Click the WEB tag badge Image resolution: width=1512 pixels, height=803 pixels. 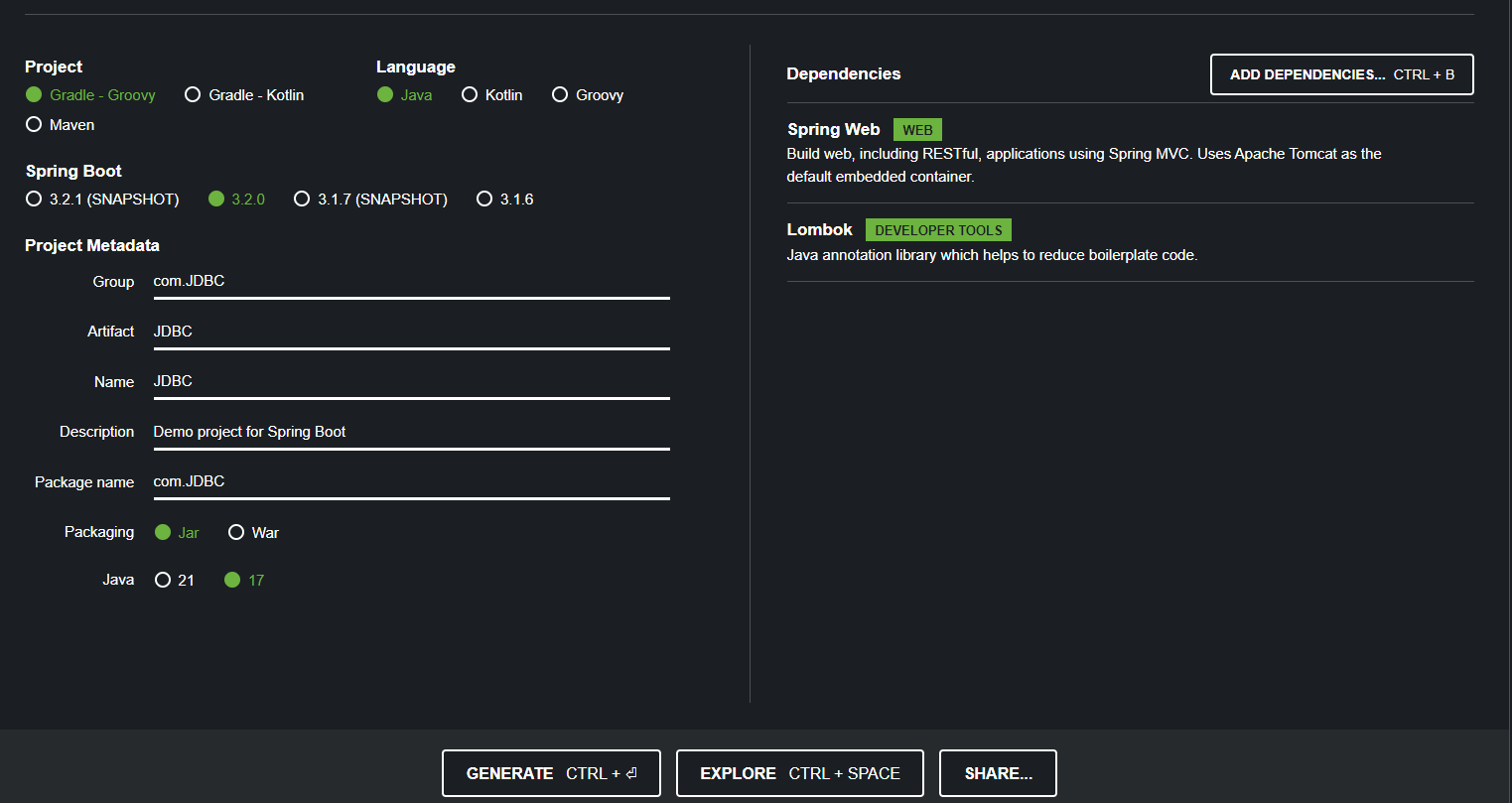[917, 130]
